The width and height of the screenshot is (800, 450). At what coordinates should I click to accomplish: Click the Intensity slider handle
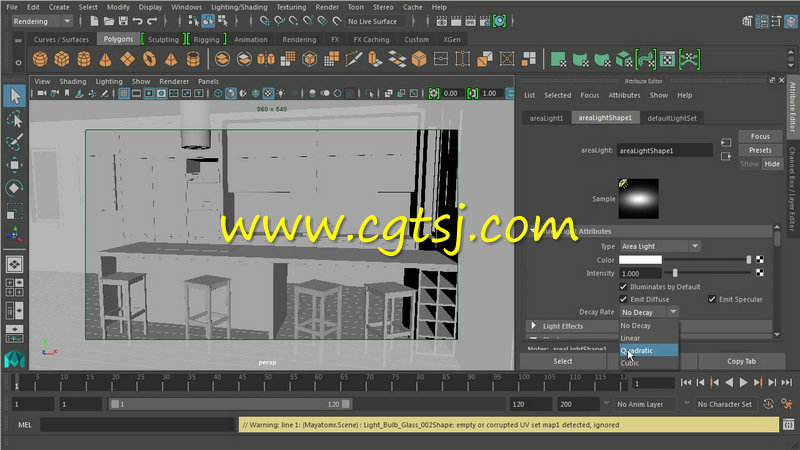(x=675, y=273)
